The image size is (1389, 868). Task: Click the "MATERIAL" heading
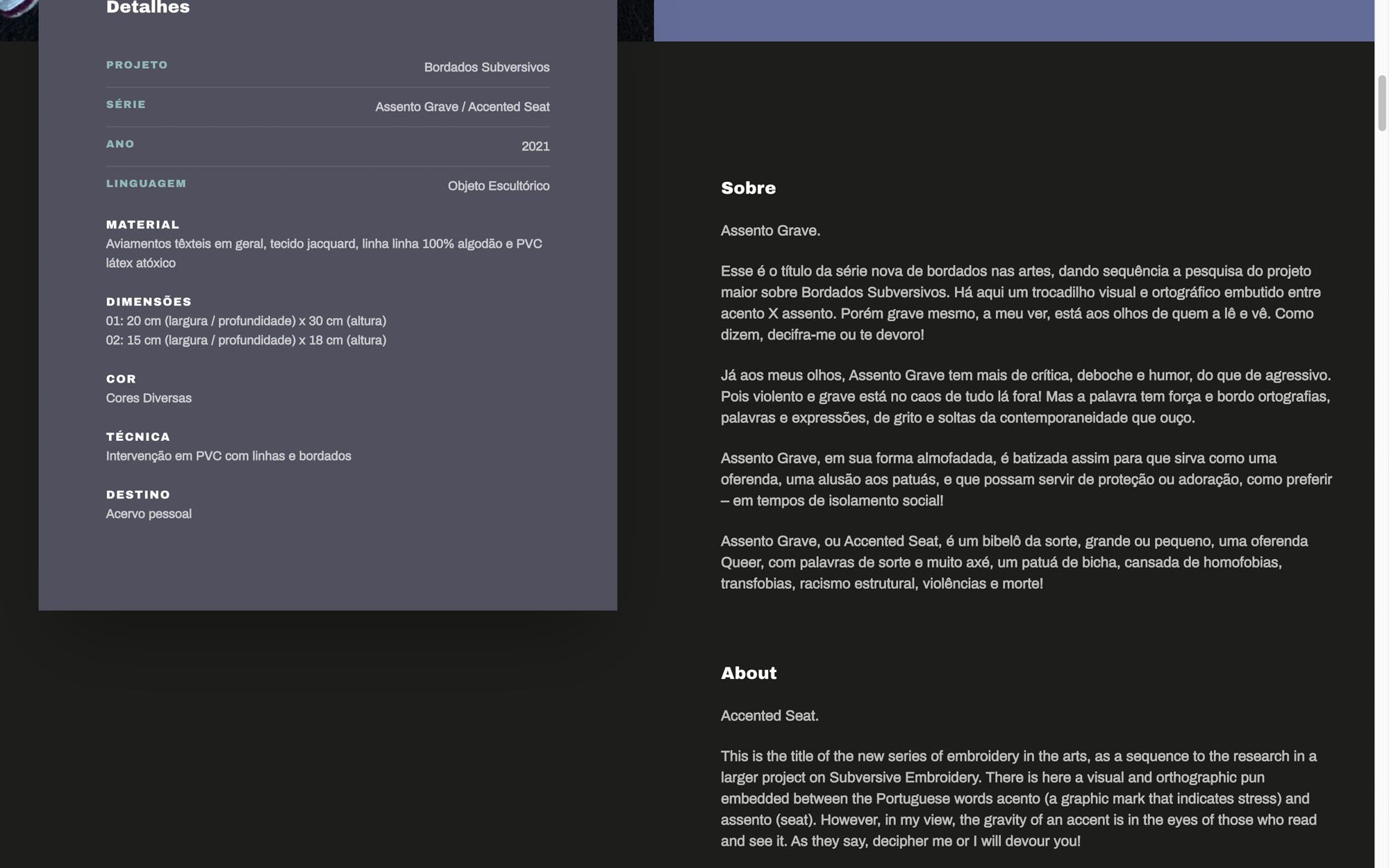point(142,225)
